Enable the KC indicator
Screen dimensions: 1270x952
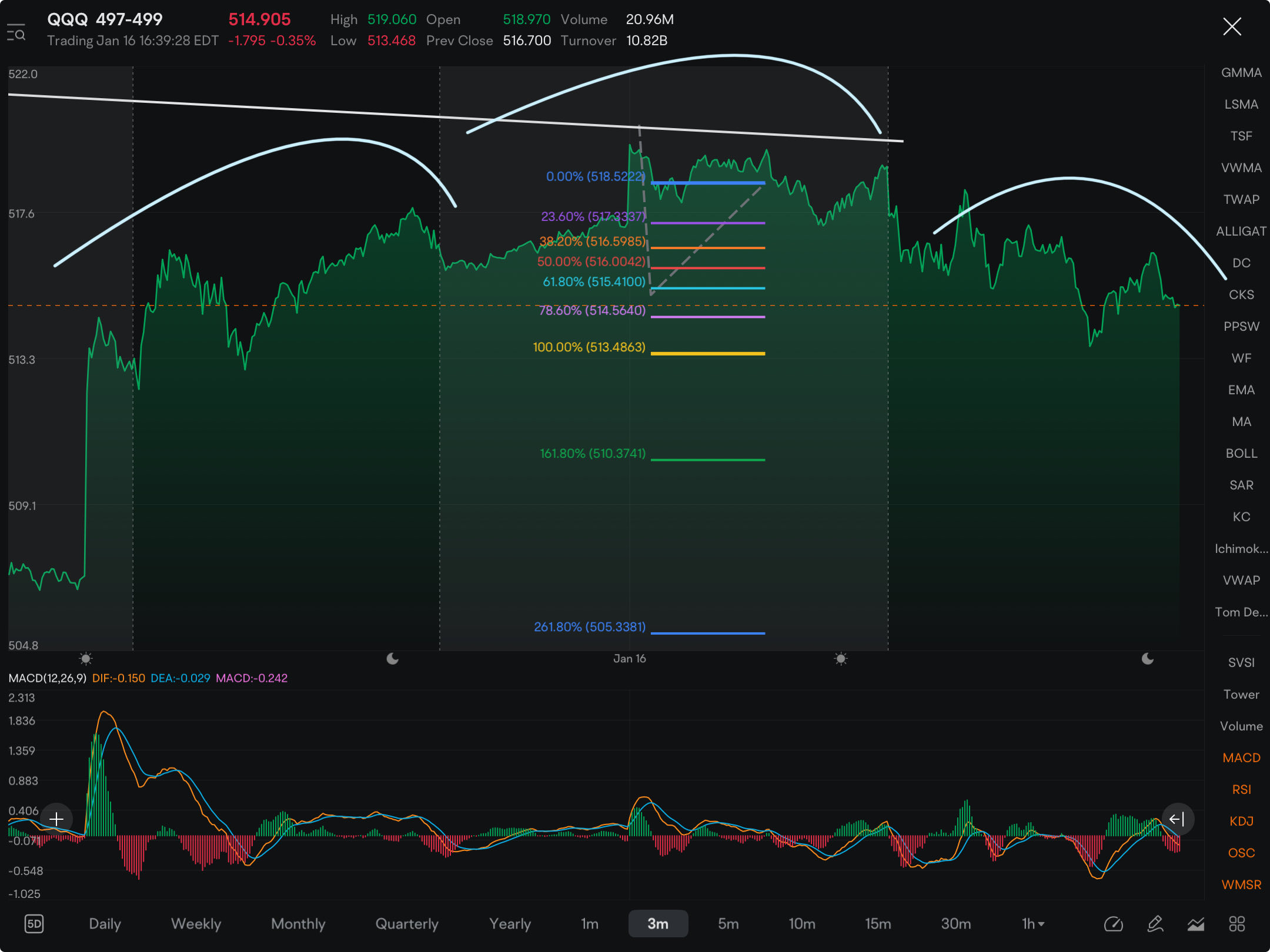pos(1241,517)
